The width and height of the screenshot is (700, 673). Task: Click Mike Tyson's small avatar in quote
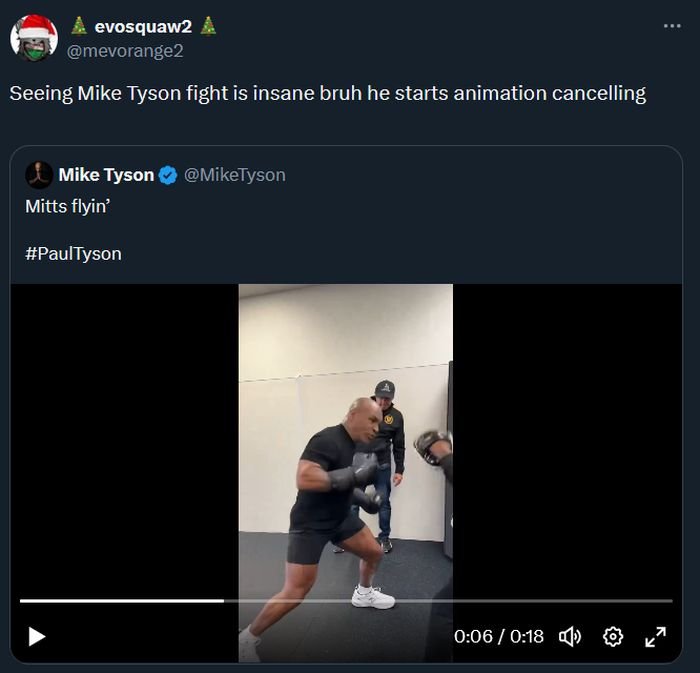(x=39, y=175)
